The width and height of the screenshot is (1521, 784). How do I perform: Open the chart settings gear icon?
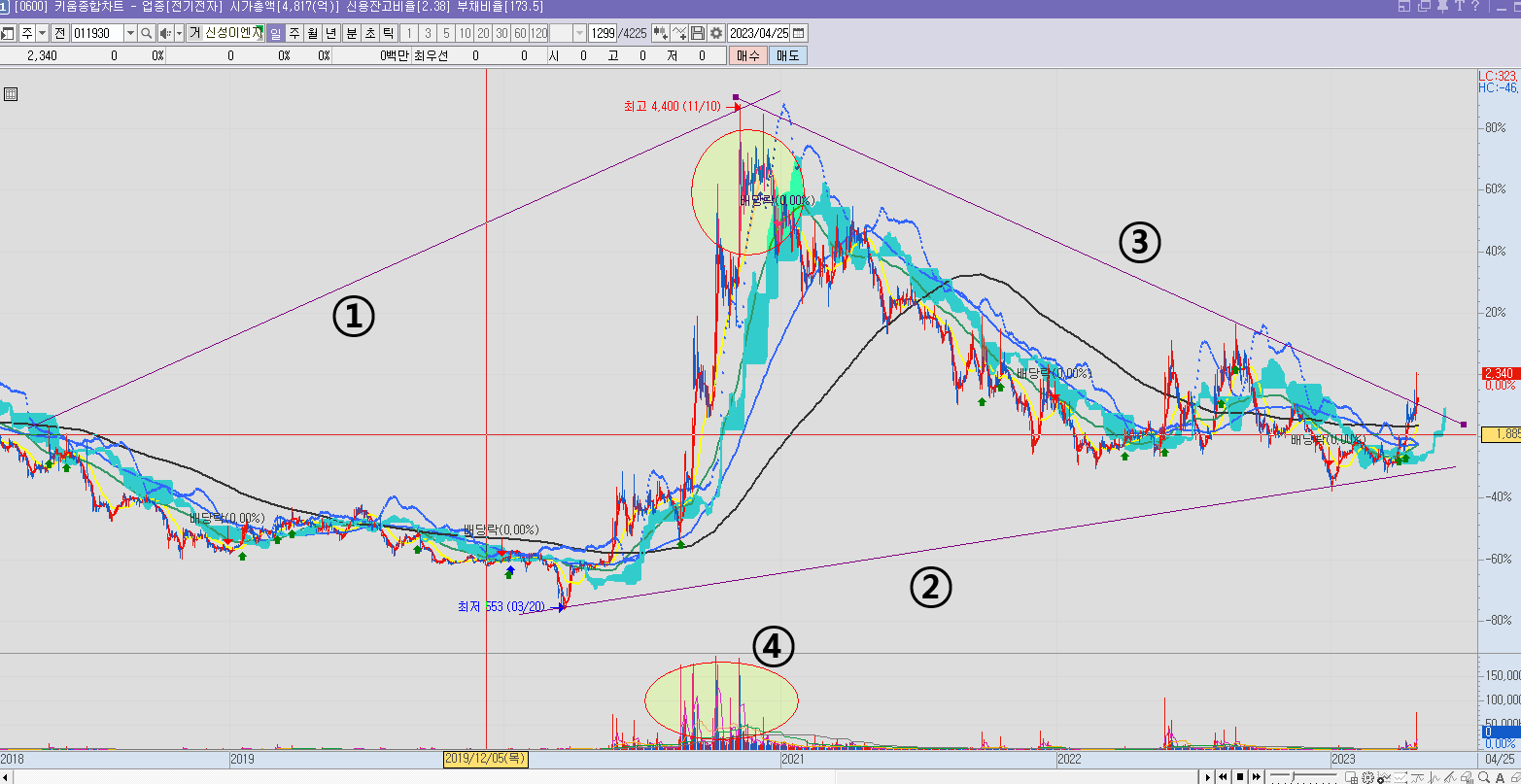click(716, 33)
